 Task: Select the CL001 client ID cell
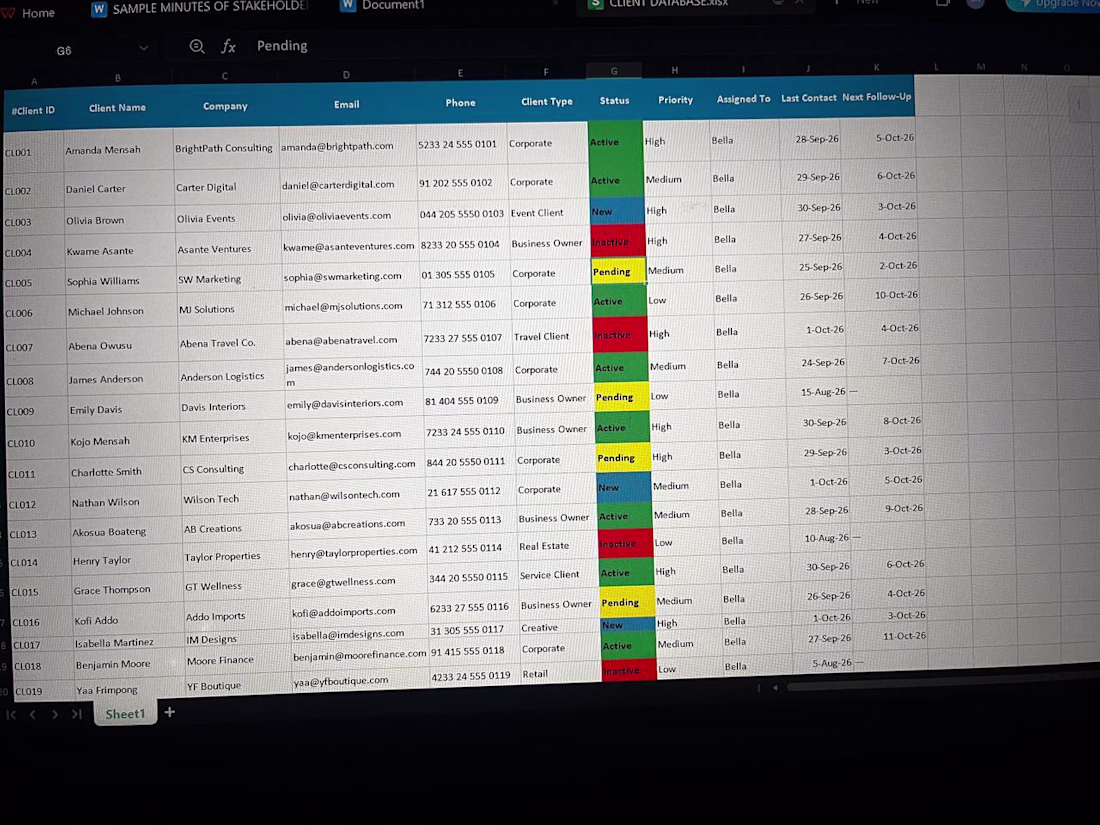tap(34, 152)
